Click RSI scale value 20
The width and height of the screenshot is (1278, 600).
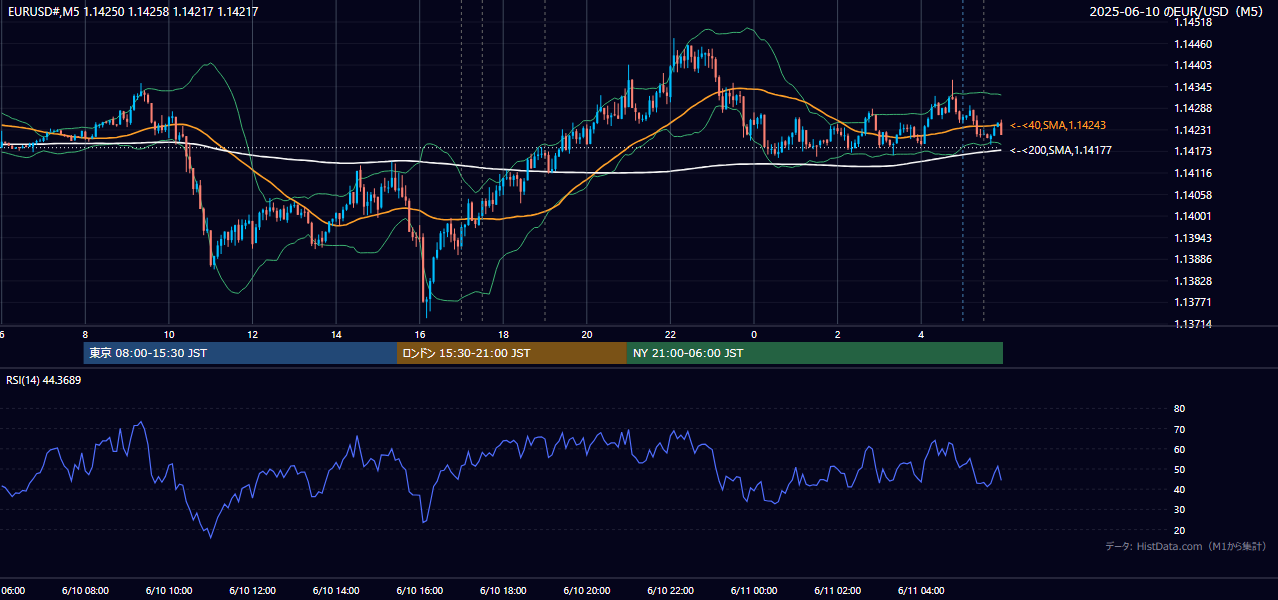click(1179, 530)
